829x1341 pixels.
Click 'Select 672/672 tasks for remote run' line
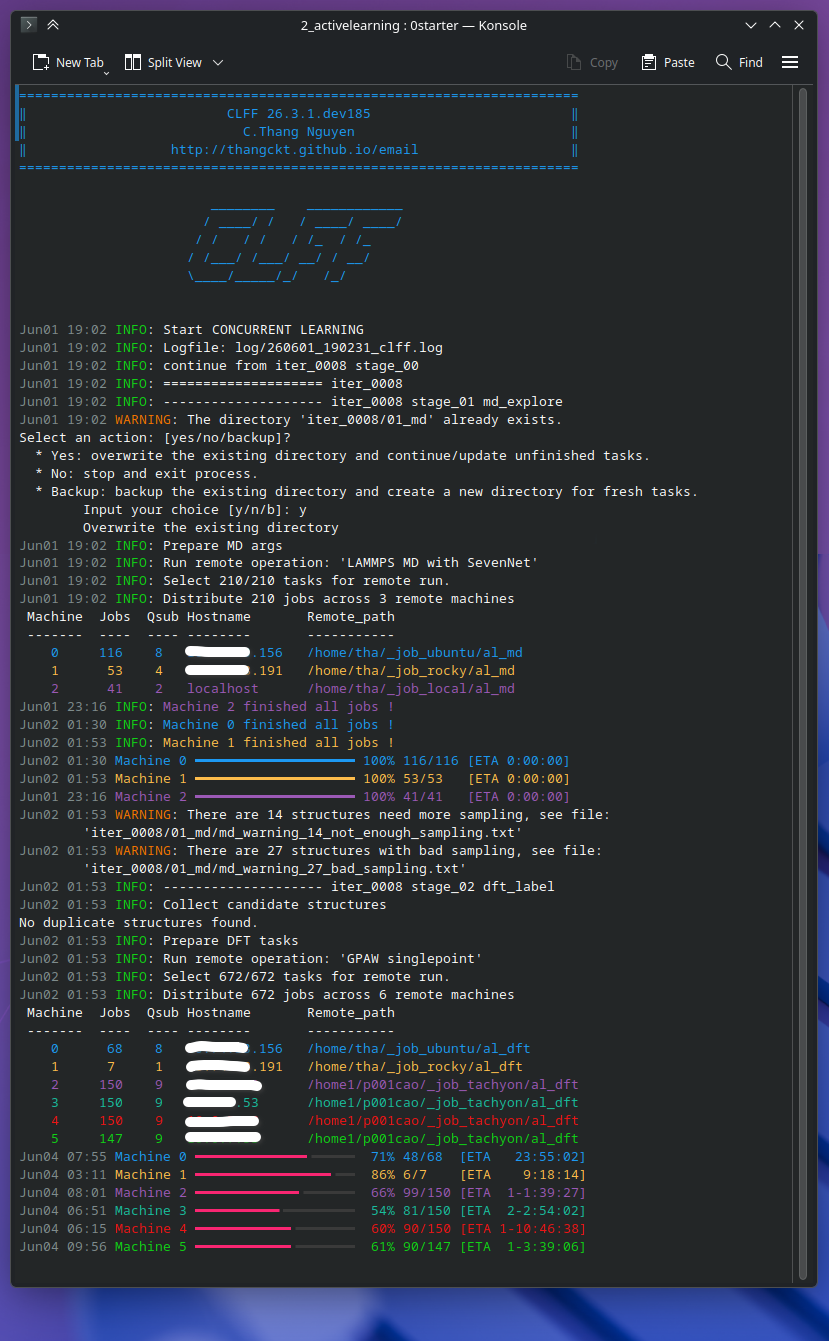(x=307, y=977)
